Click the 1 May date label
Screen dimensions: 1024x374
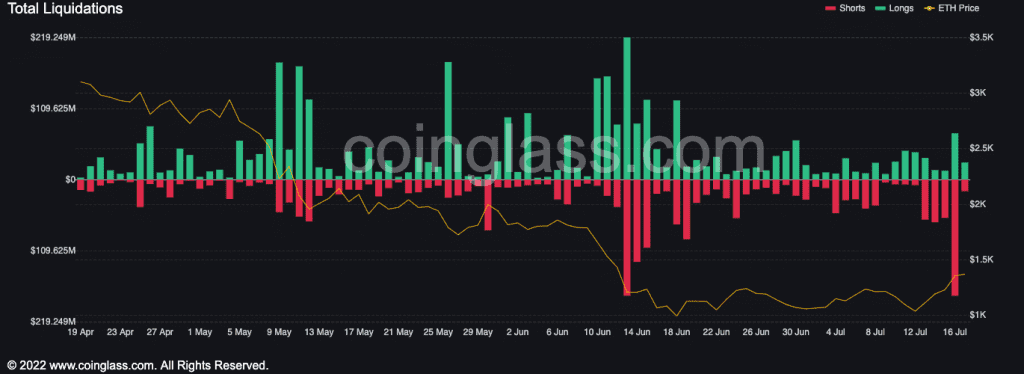[200, 332]
